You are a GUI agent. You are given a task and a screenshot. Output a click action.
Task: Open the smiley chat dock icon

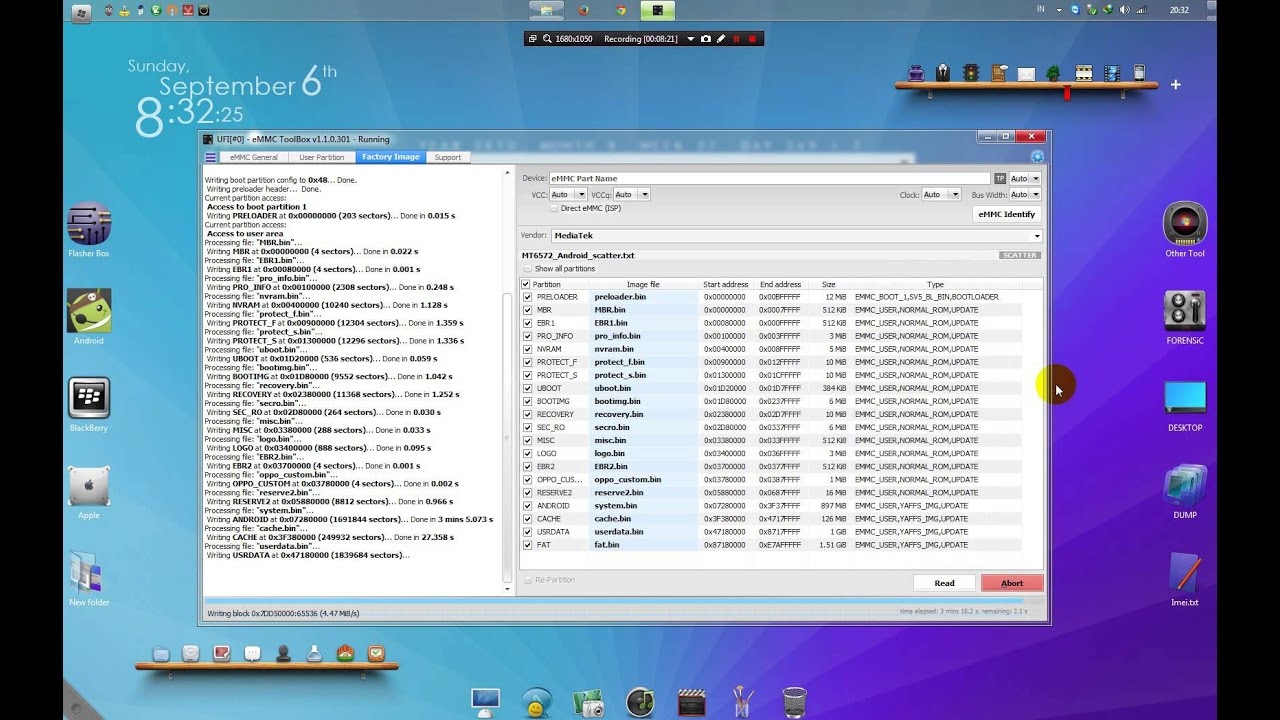pyautogui.click(x=537, y=702)
